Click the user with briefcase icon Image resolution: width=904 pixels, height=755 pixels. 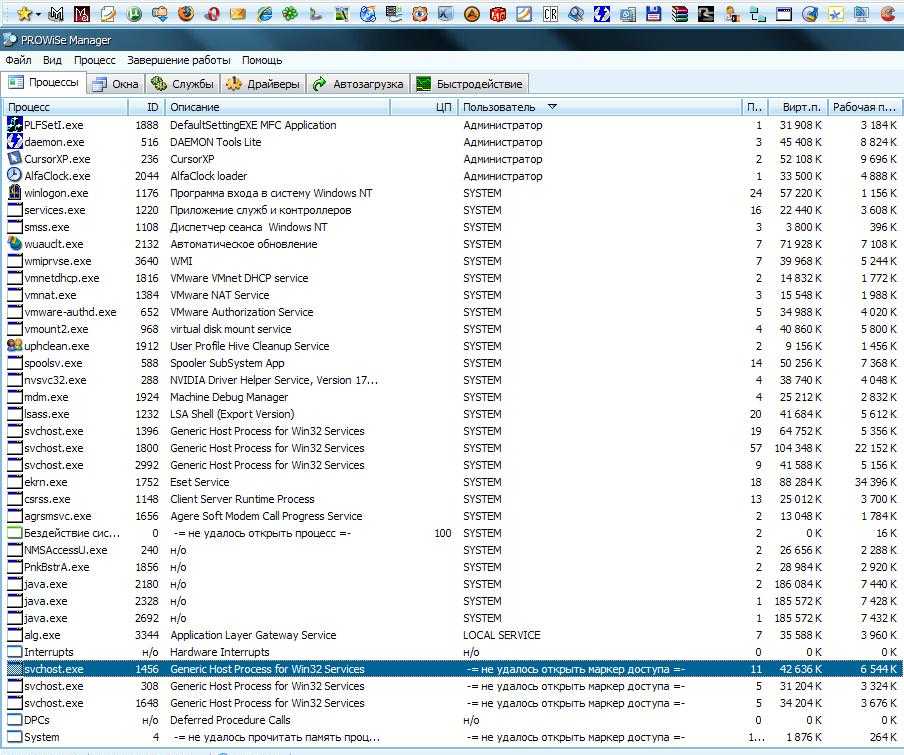coord(732,14)
